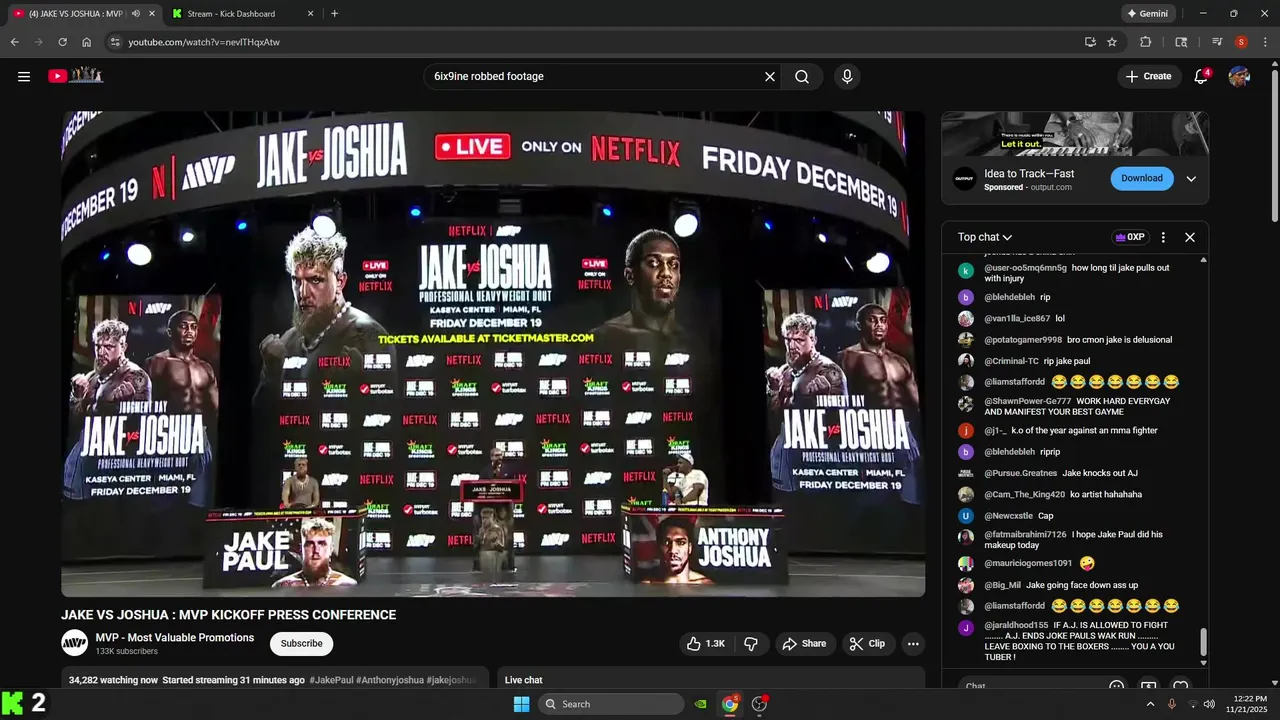Open new browser tab
Image resolution: width=1280 pixels, height=720 pixels.
[334, 14]
